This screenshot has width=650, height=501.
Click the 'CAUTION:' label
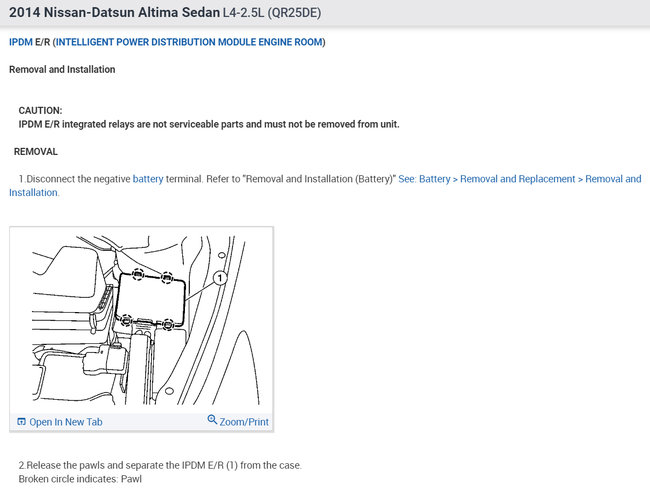40,111
